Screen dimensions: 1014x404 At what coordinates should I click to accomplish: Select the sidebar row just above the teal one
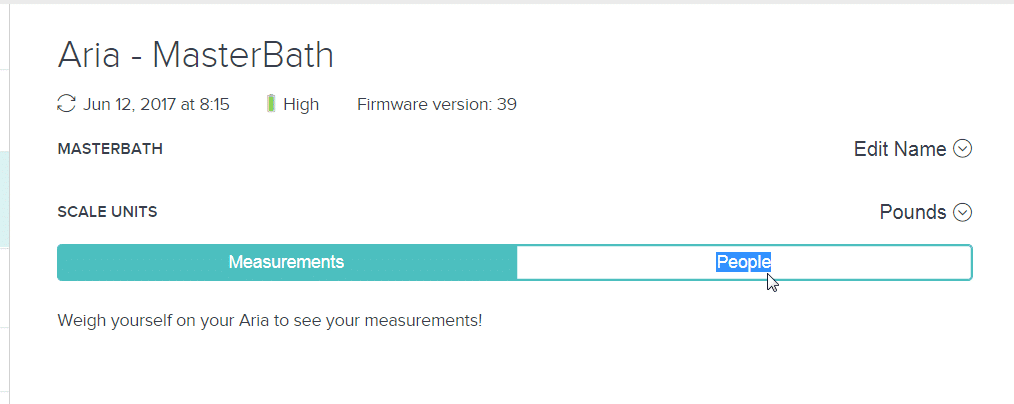click(4, 110)
